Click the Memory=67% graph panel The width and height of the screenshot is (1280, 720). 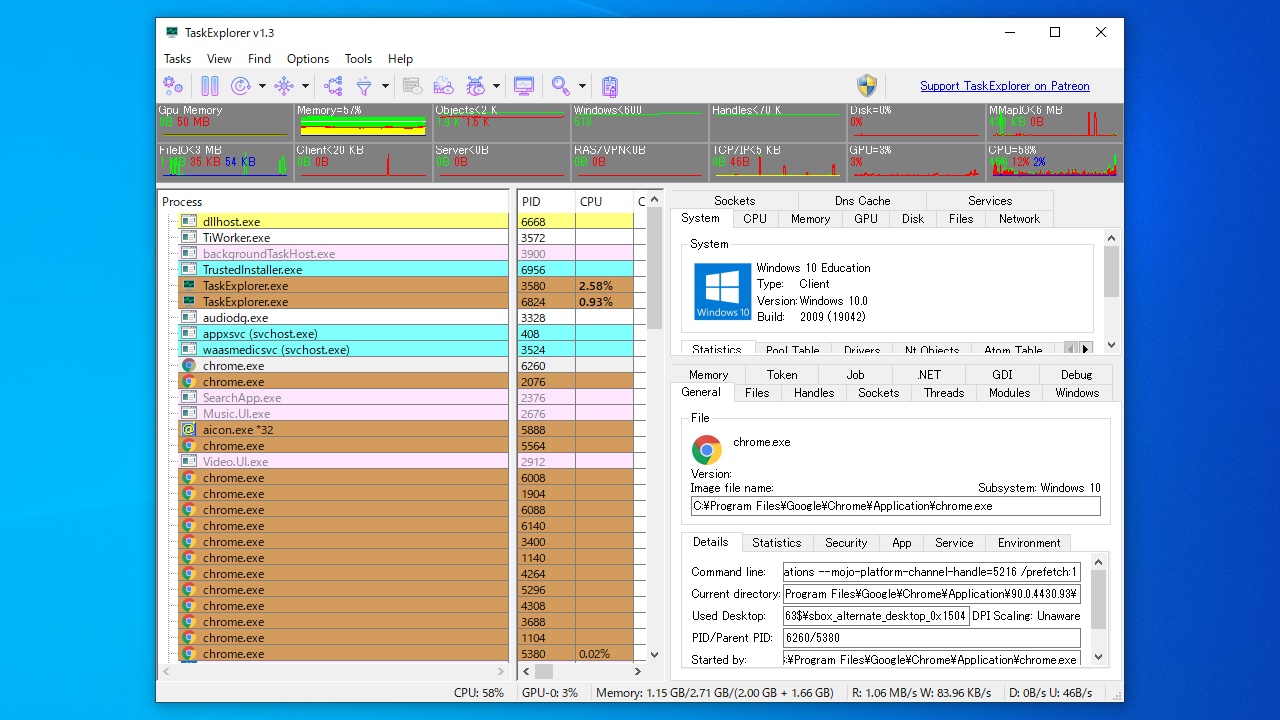click(363, 122)
